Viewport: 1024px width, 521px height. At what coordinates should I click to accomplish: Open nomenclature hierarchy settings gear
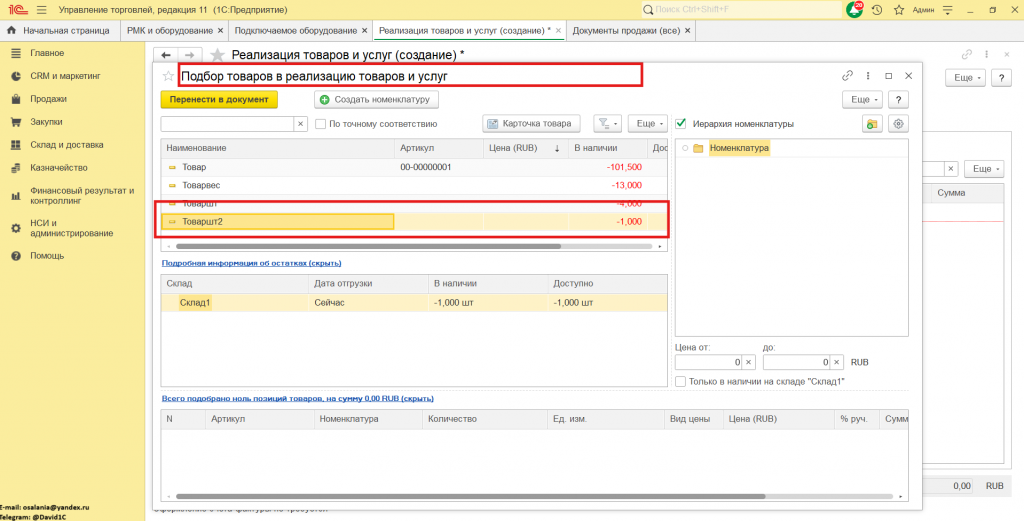(x=898, y=124)
